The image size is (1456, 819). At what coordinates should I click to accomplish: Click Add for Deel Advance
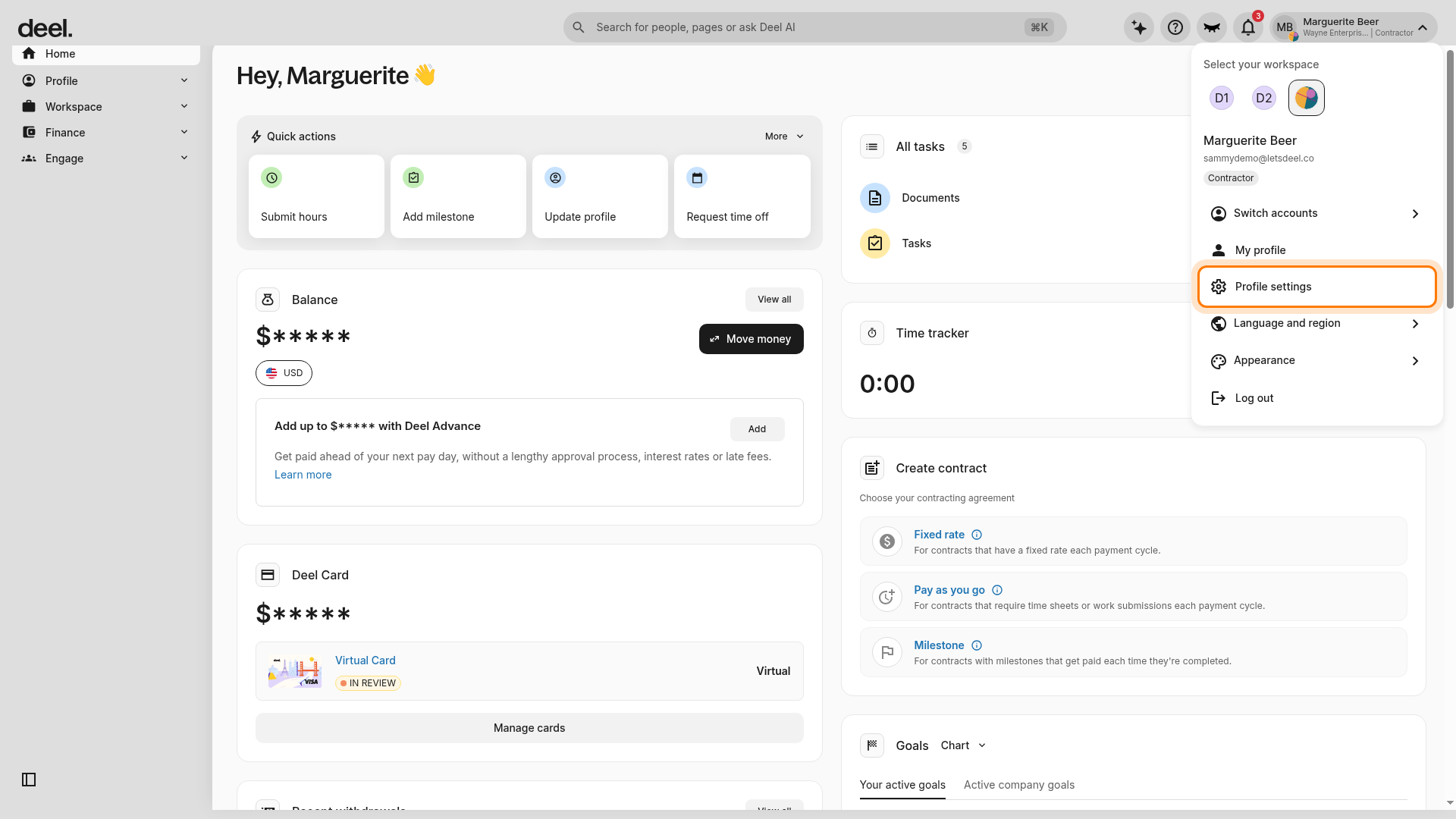pos(757,429)
